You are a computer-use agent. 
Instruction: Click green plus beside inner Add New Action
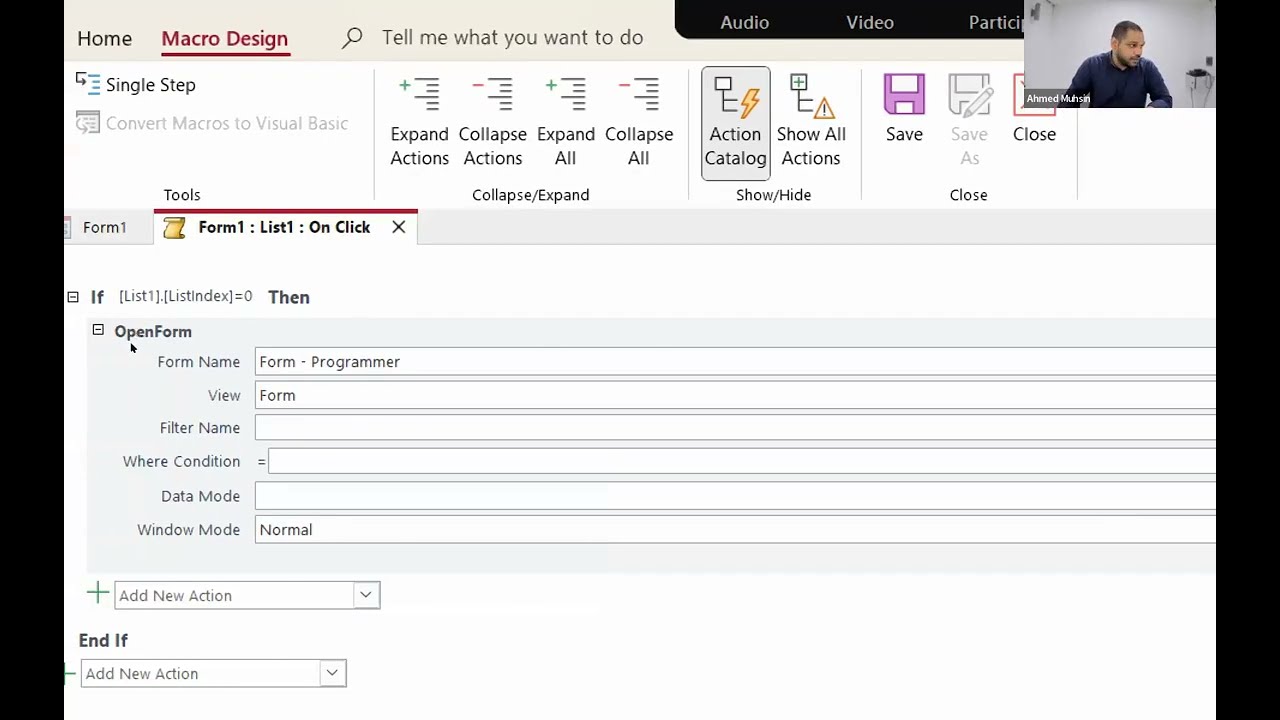98,594
